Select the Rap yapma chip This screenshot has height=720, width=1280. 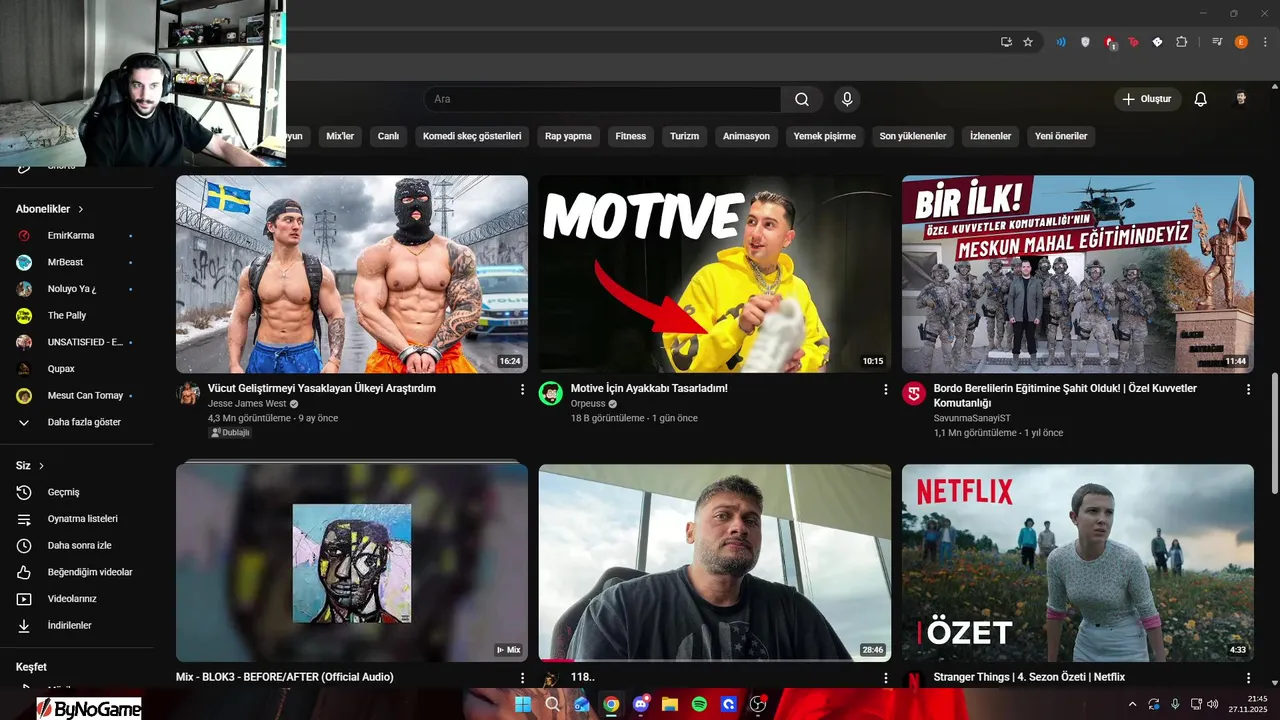tap(568, 136)
